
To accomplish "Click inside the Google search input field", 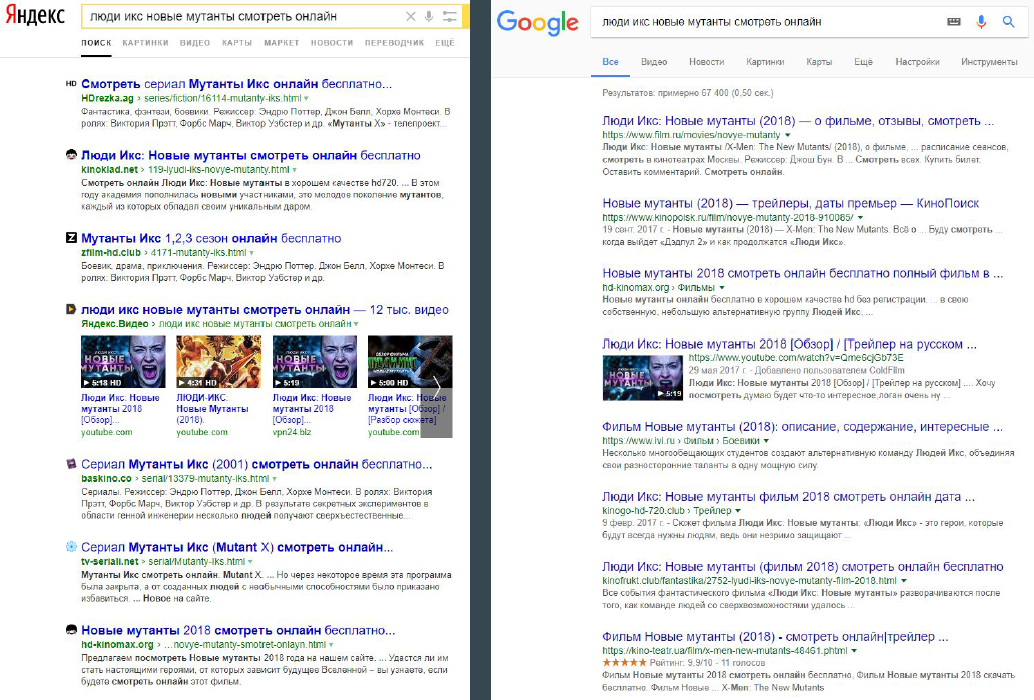I will coord(760,22).
